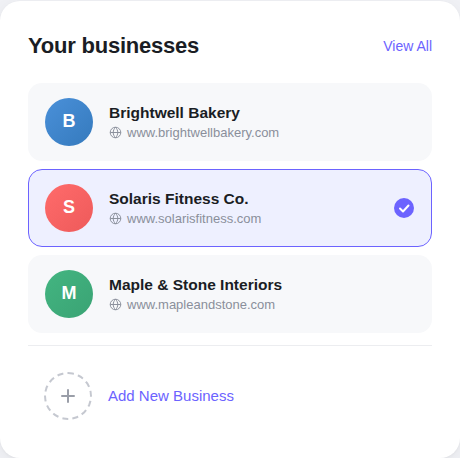Click the dashed plus circle icon

[x=68, y=396]
